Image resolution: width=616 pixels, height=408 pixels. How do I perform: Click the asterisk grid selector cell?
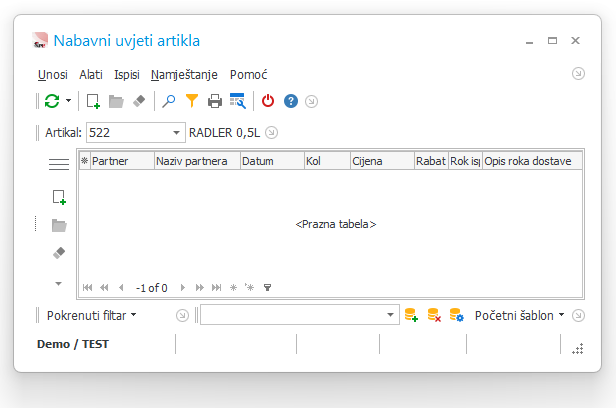click(x=84, y=161)
